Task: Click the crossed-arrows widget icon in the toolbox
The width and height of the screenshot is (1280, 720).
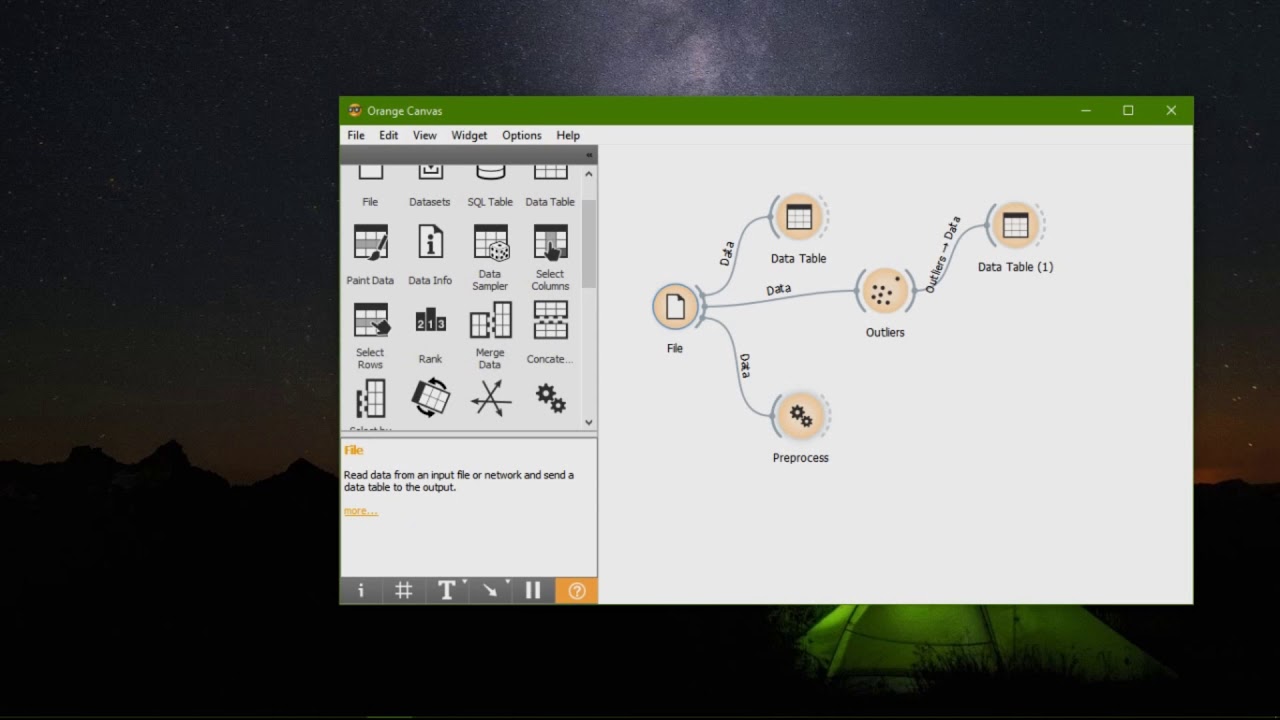Action: [490, 398]
